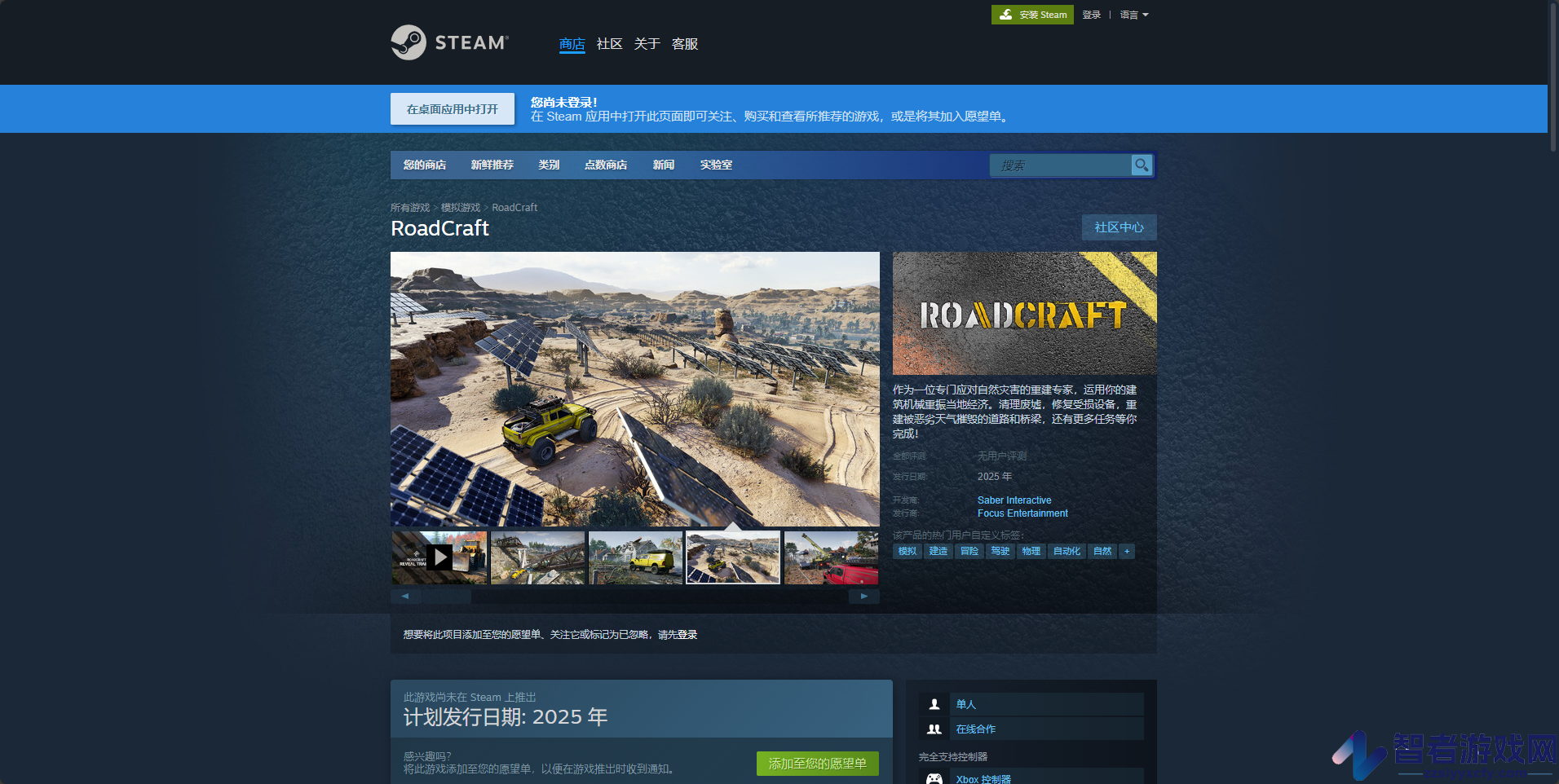The height and width of the screenshot is (784, 1559).
Task: Click the Steam logo in header
Action: click(449, 42)
